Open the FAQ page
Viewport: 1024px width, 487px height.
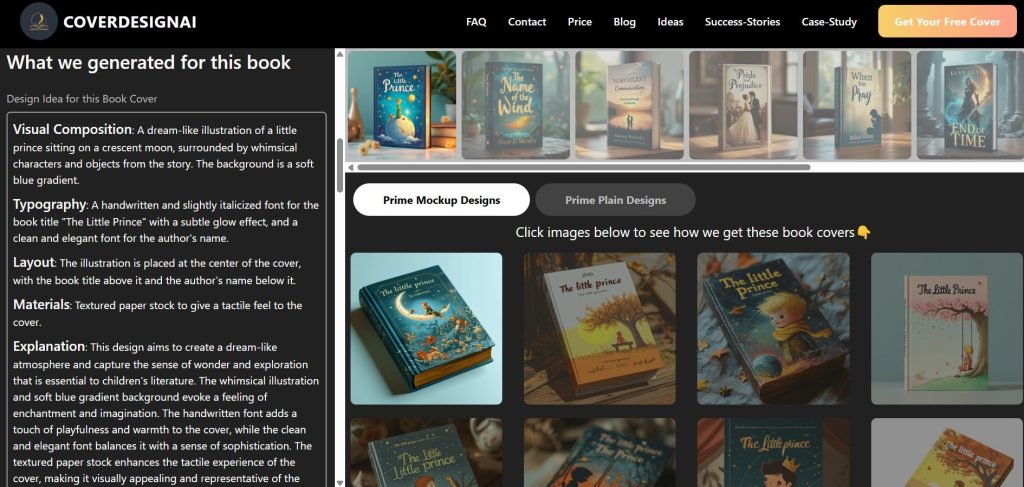[476, 22]
